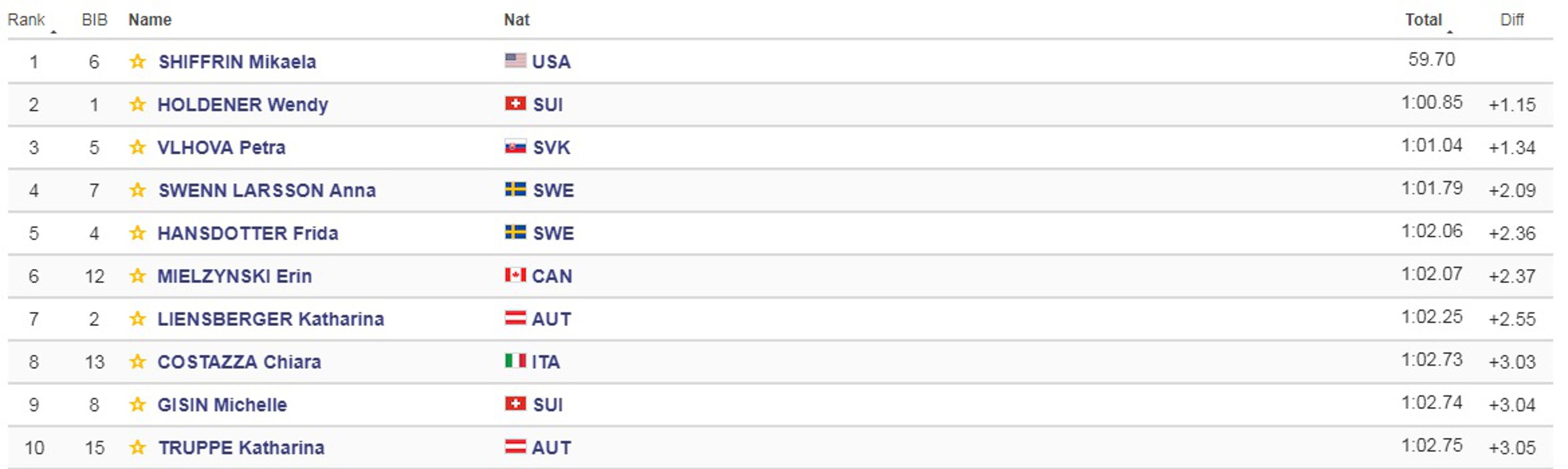The image size is (1568, 469).
Task: Mark MIELZYNSKI Erin as favorite
Action: pos(137,276)
